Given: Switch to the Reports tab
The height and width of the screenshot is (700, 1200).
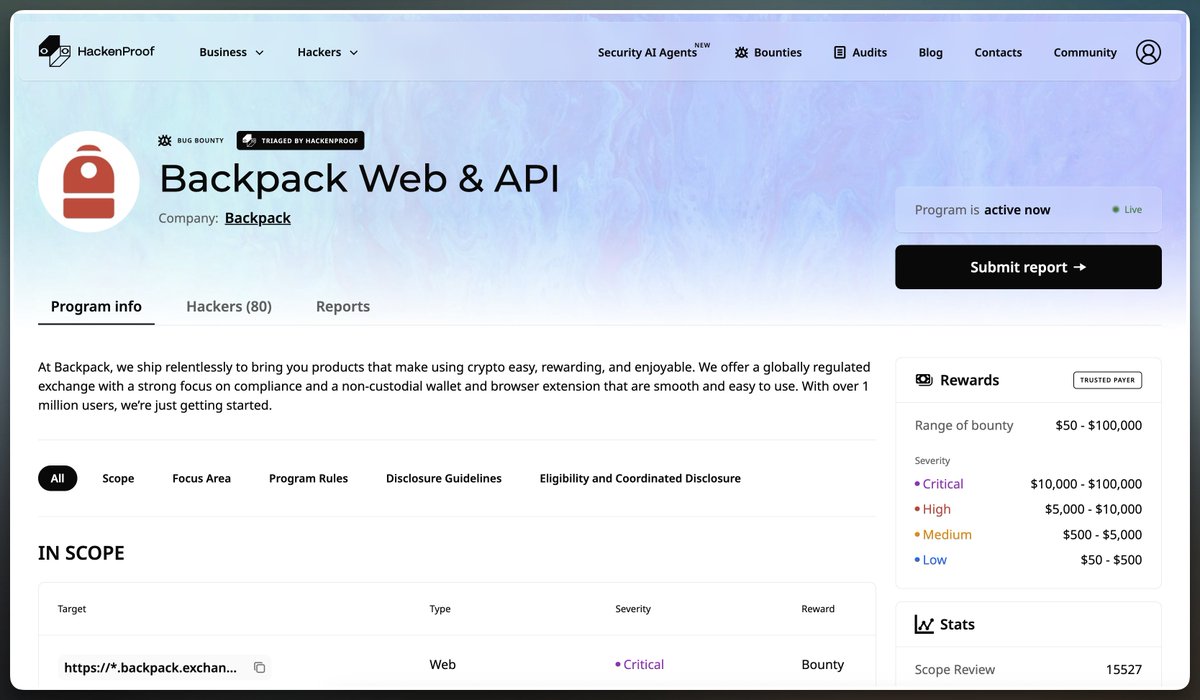Looking at the screenshot, I should (x=343, y=307).
